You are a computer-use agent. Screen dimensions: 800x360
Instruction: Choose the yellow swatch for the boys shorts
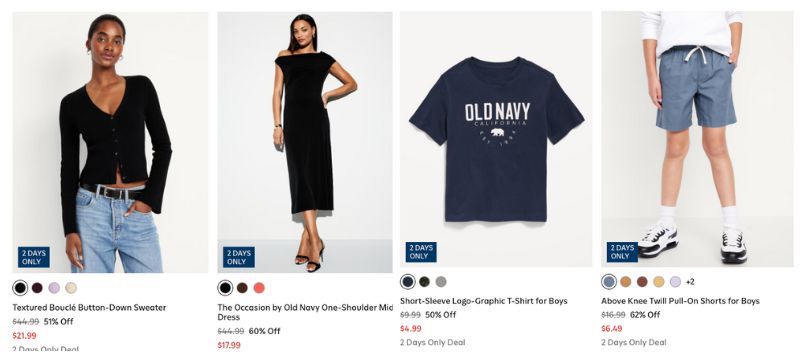click(659, 281)
